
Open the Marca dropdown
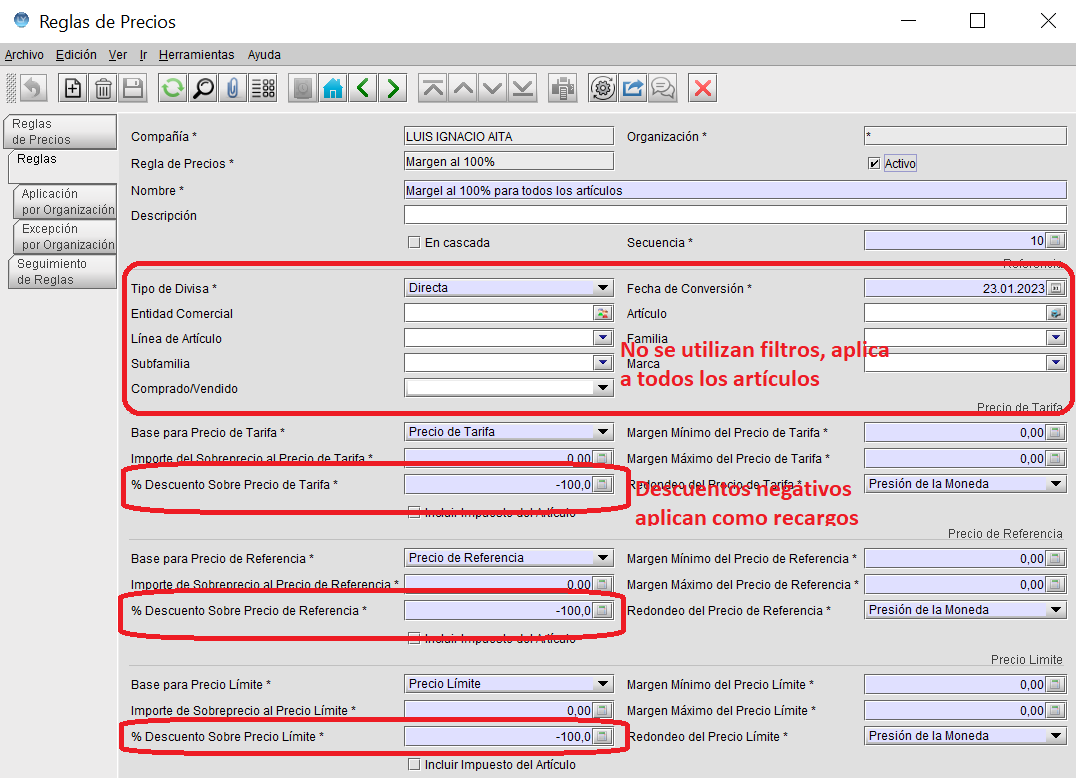point(1056,363)
